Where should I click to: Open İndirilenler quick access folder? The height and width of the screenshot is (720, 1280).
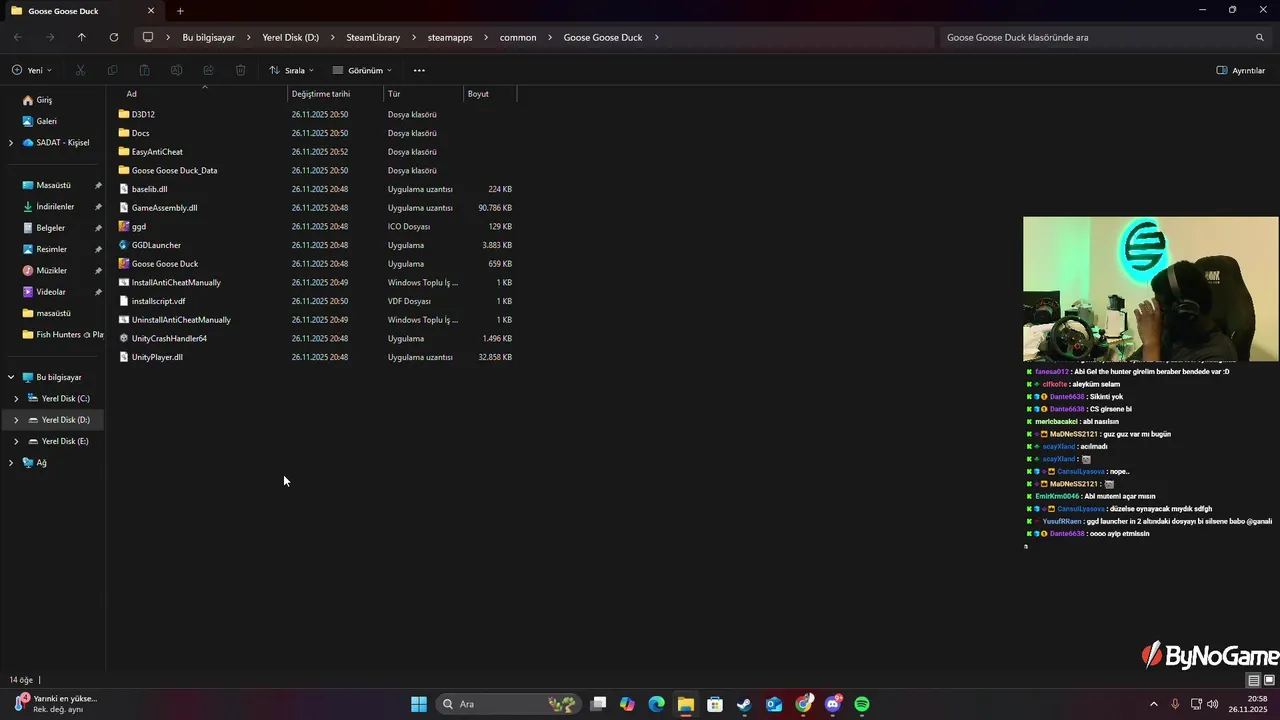(x=55, y=207)
